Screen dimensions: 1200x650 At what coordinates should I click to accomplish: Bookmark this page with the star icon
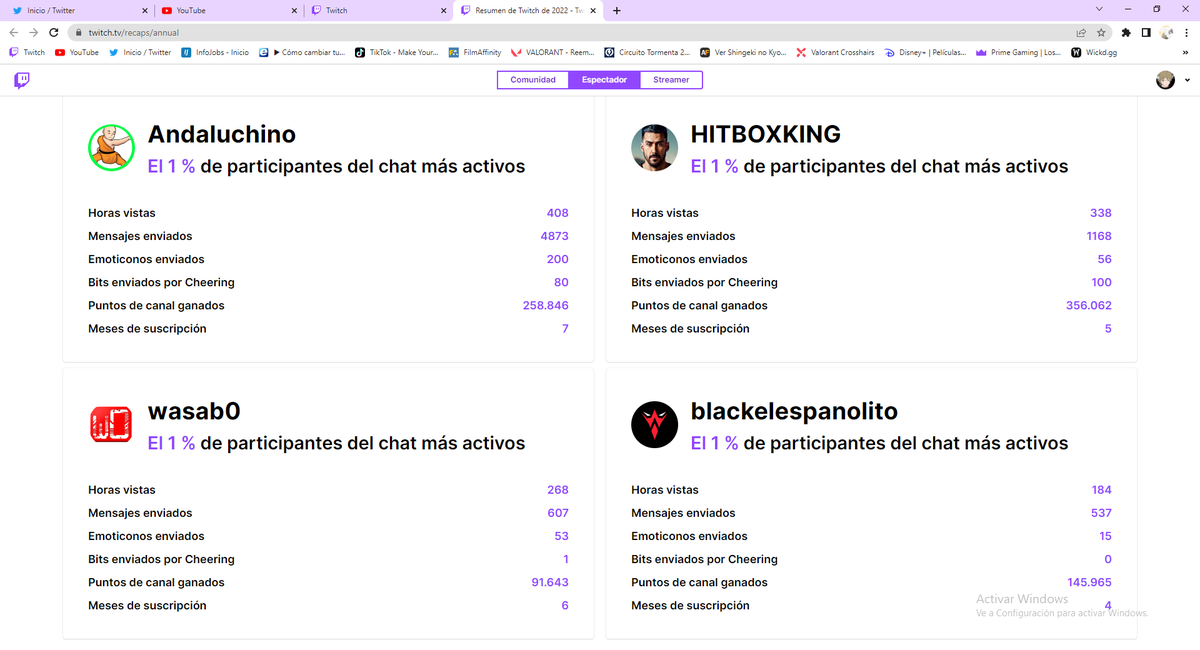pyautogui.click(x=1103, y=31)
